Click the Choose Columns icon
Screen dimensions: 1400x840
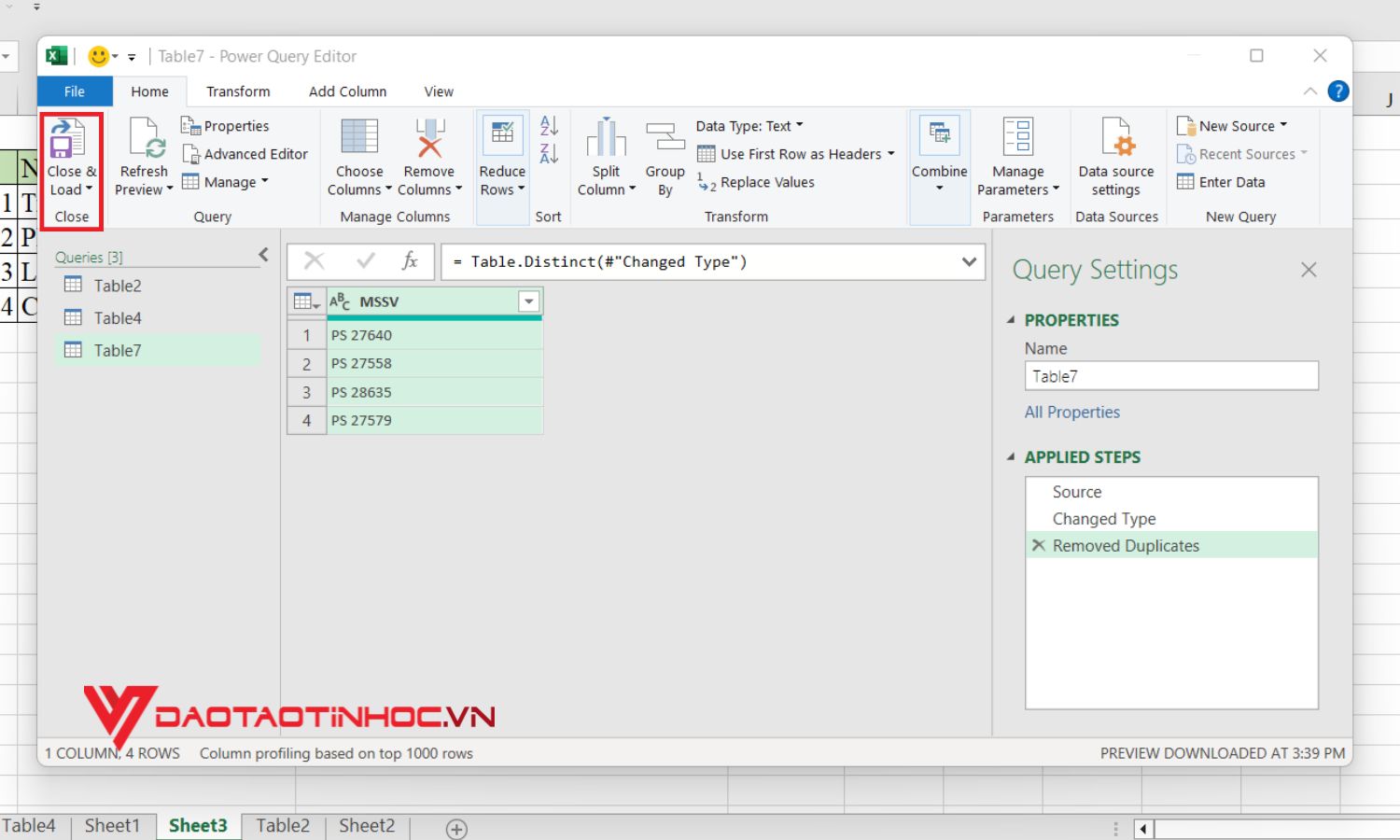359,138
